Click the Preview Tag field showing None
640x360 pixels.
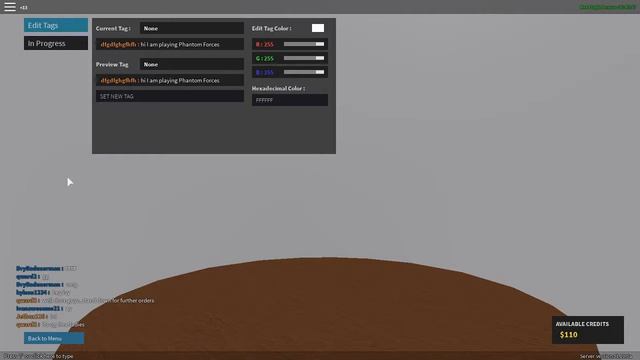192,64
